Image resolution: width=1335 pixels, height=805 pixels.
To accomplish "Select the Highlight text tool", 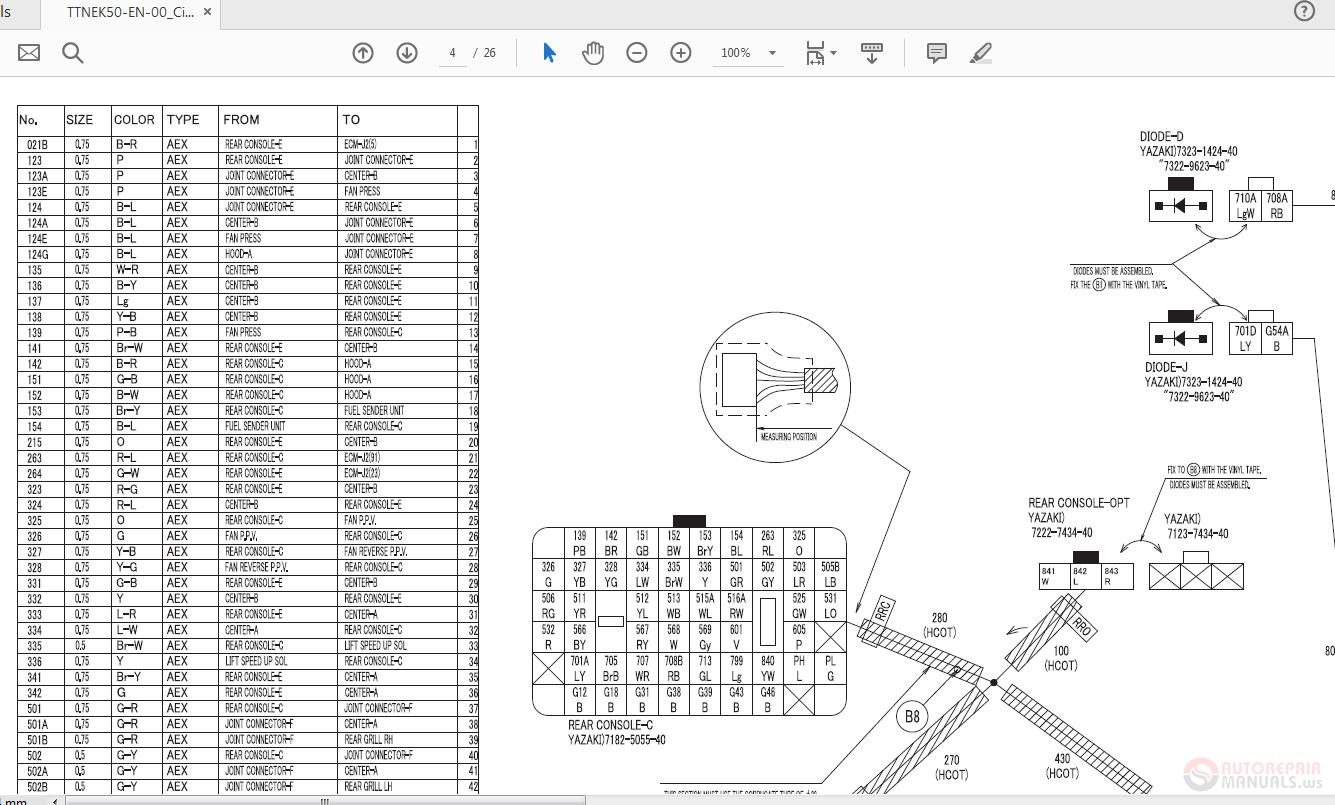I will pyautogui.click(x=981, y=52).
